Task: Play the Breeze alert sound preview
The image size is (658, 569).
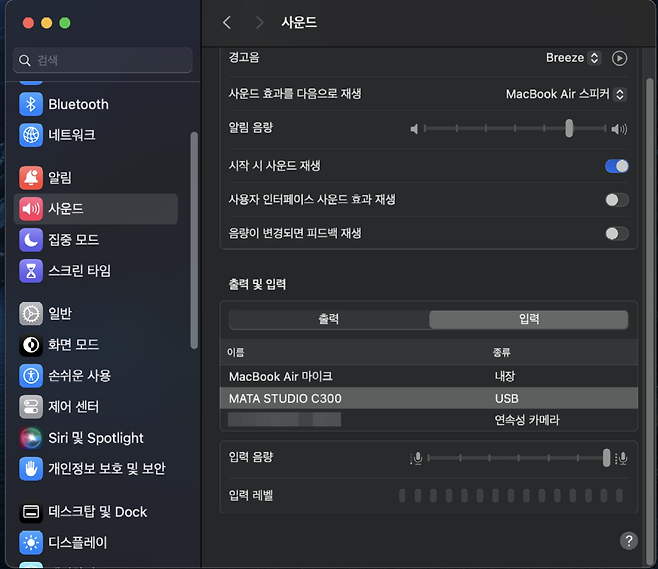Action: point(619,58)
